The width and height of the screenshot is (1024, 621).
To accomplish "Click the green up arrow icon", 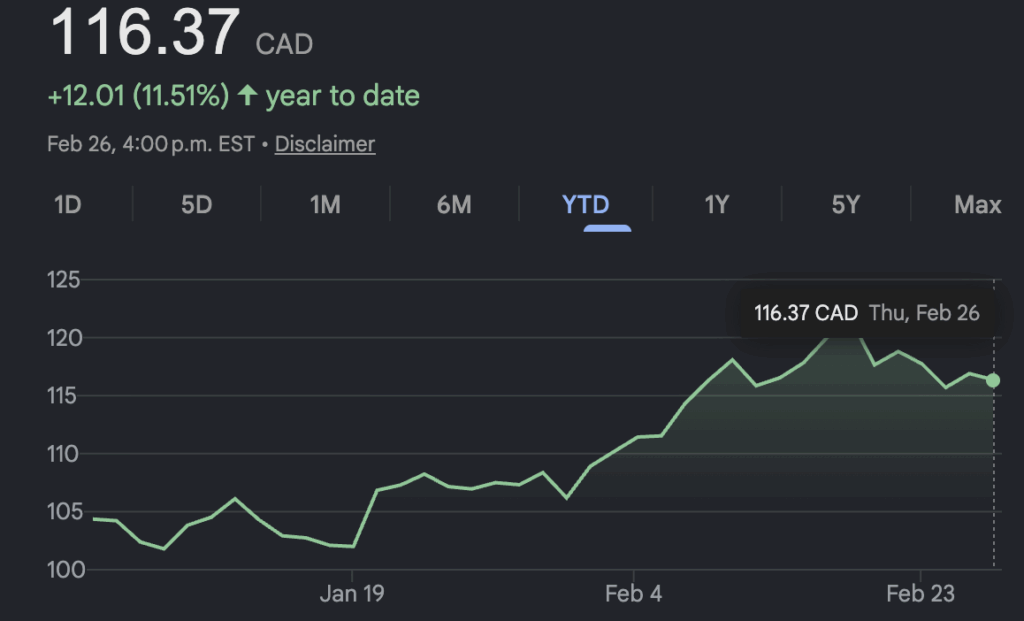I will point(248,96).
